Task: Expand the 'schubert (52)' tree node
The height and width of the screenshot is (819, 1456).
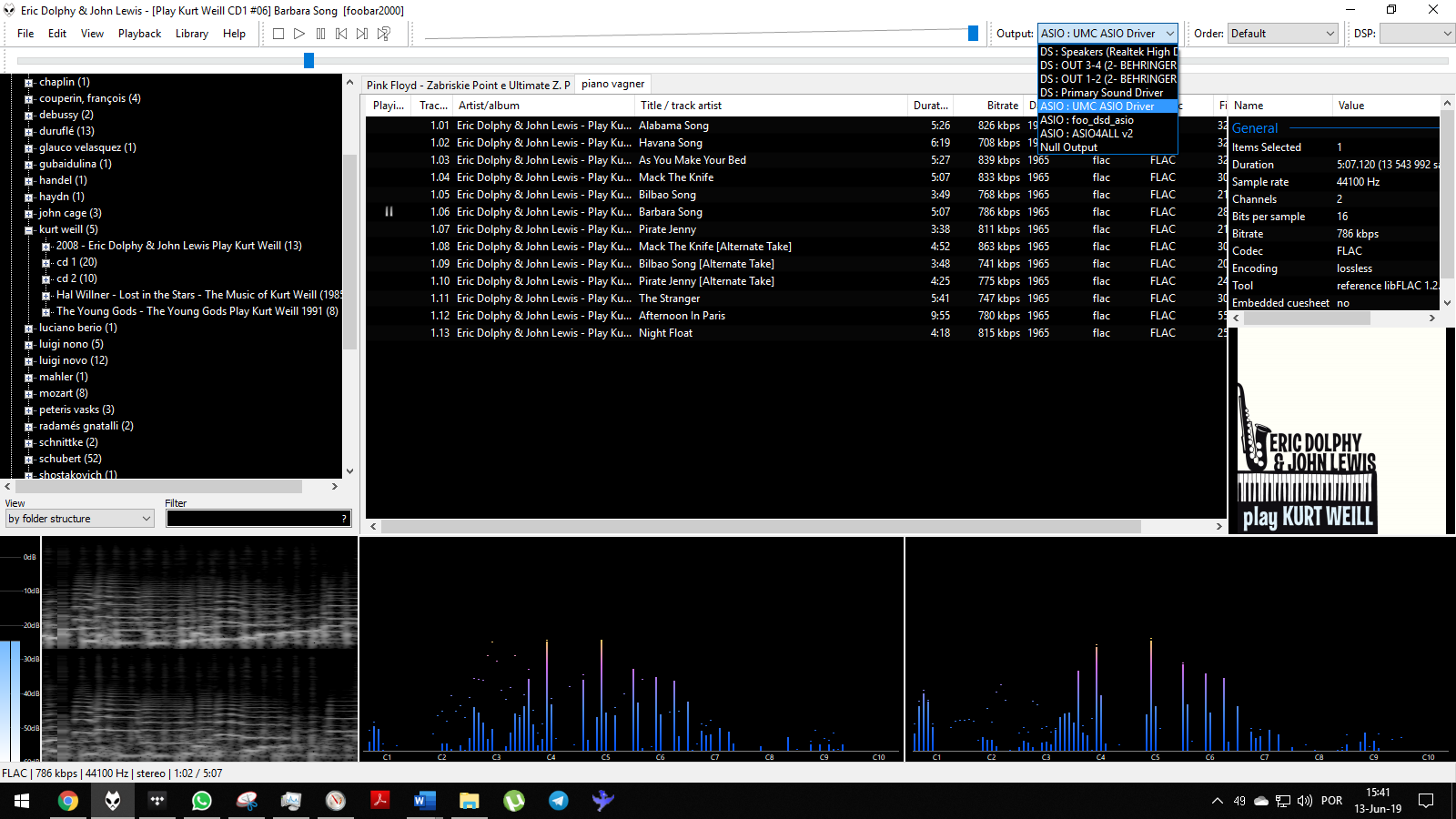Action: pos(29,460)
